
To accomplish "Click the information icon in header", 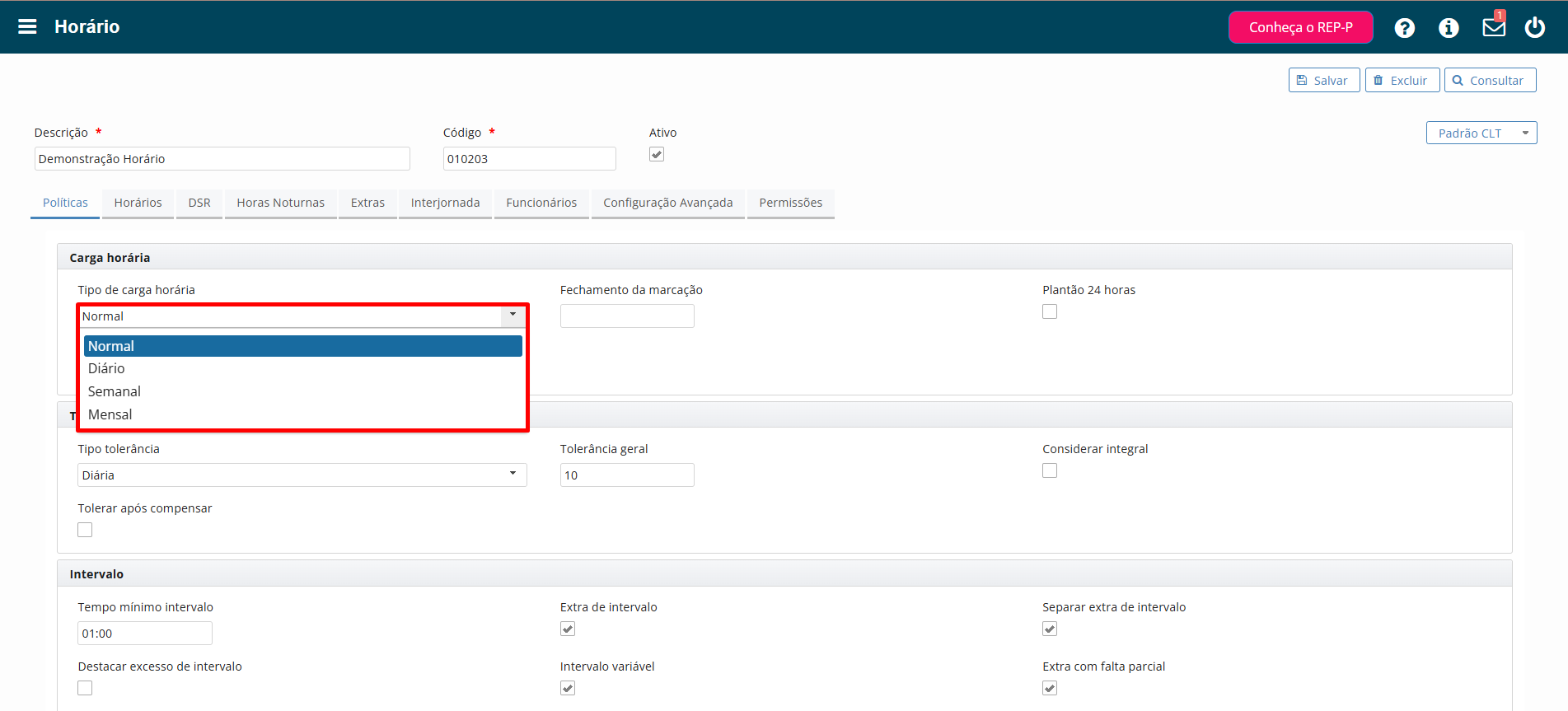I will pyautogui.click(x=1449, y=28).
